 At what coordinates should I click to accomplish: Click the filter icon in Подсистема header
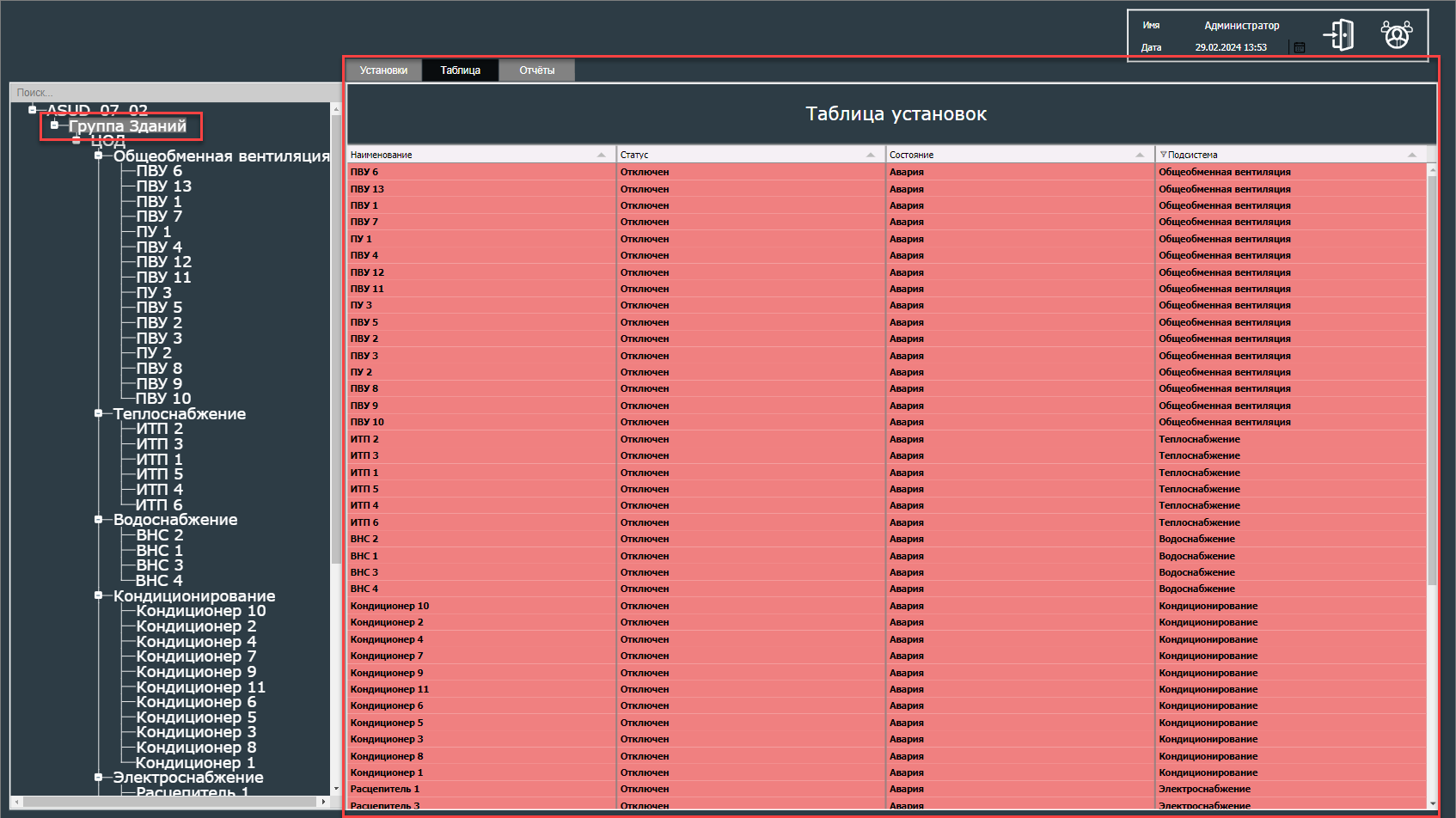(x=1163, y=156)
